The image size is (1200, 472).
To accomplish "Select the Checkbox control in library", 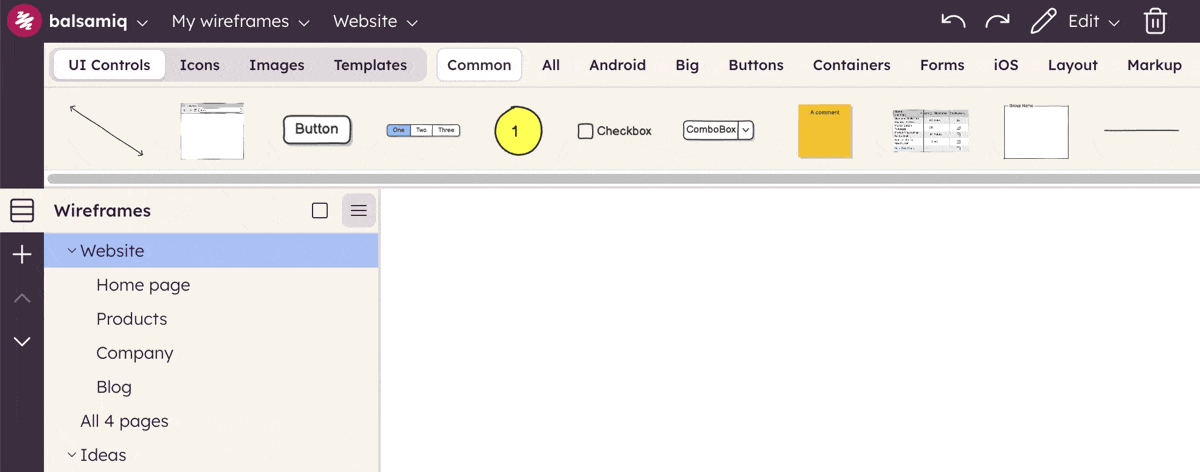I will [x=614, y=131].
